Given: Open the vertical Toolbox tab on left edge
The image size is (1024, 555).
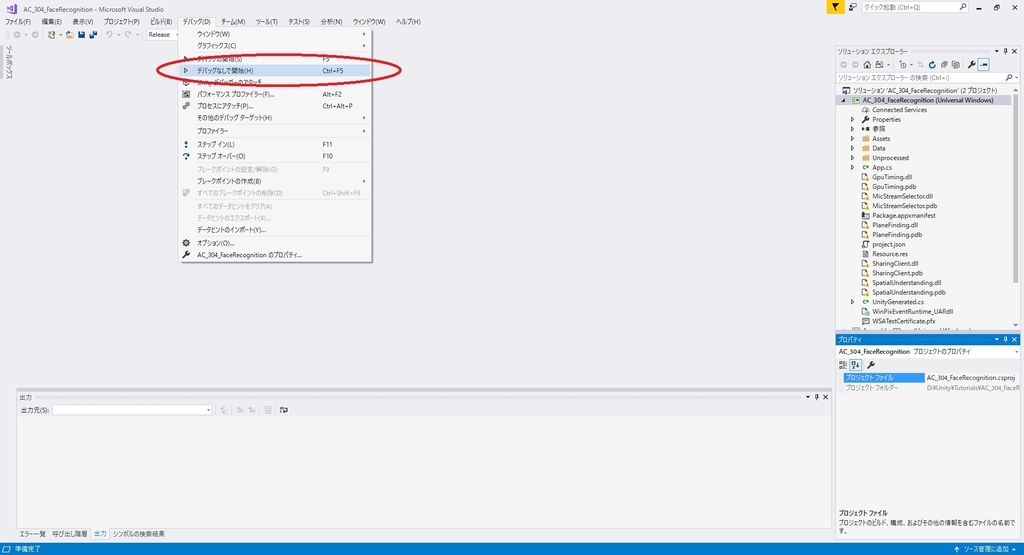Looking at the screenshot, I should coord(9,63).
